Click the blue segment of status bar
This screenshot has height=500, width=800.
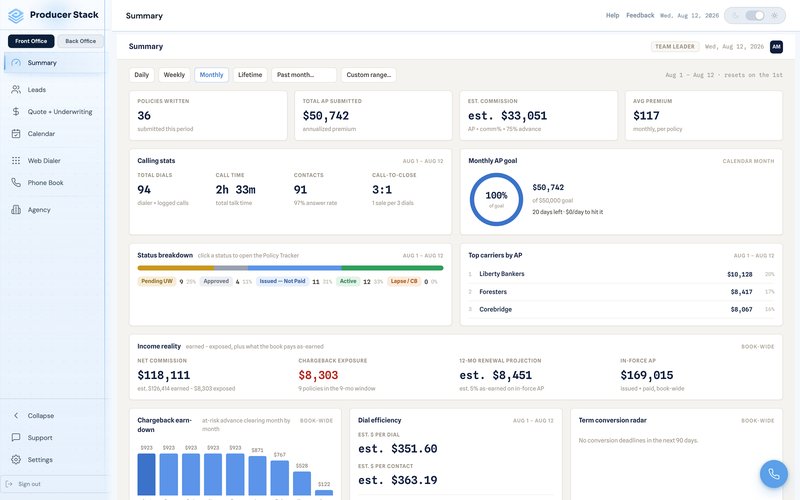(x=294, y=268)
